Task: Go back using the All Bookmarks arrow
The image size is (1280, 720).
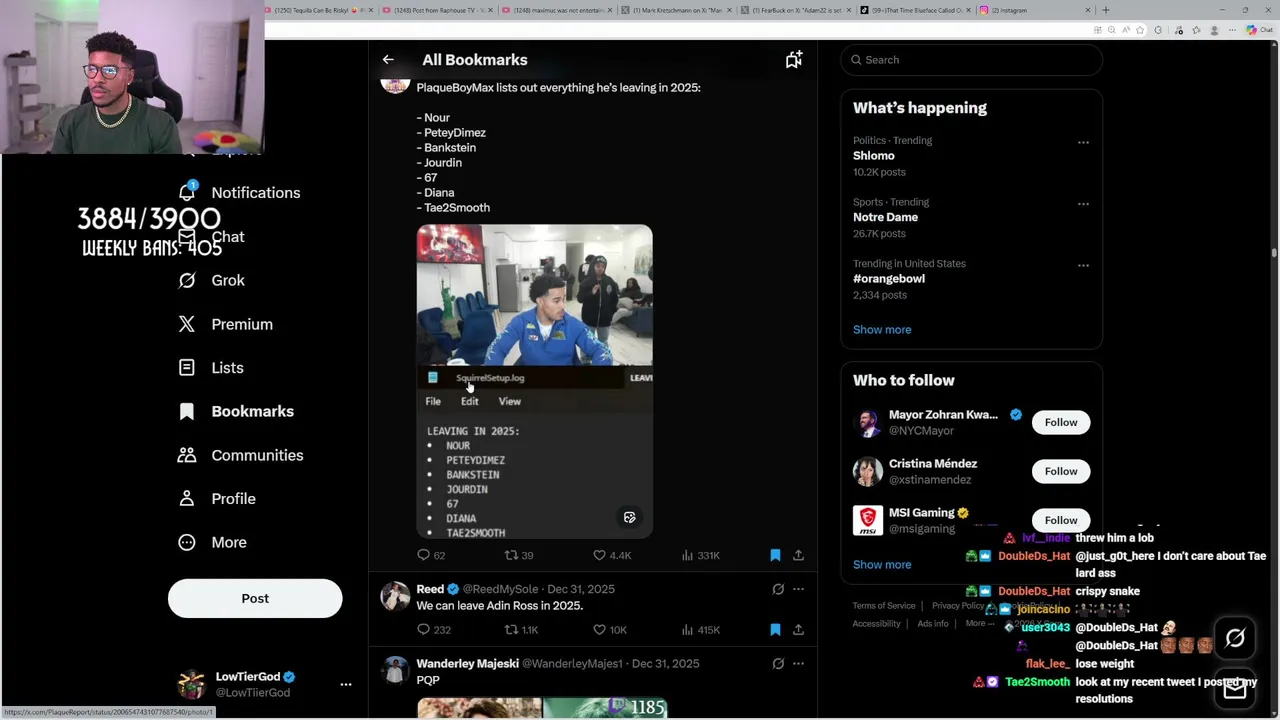Action: [x=388, y=60]
